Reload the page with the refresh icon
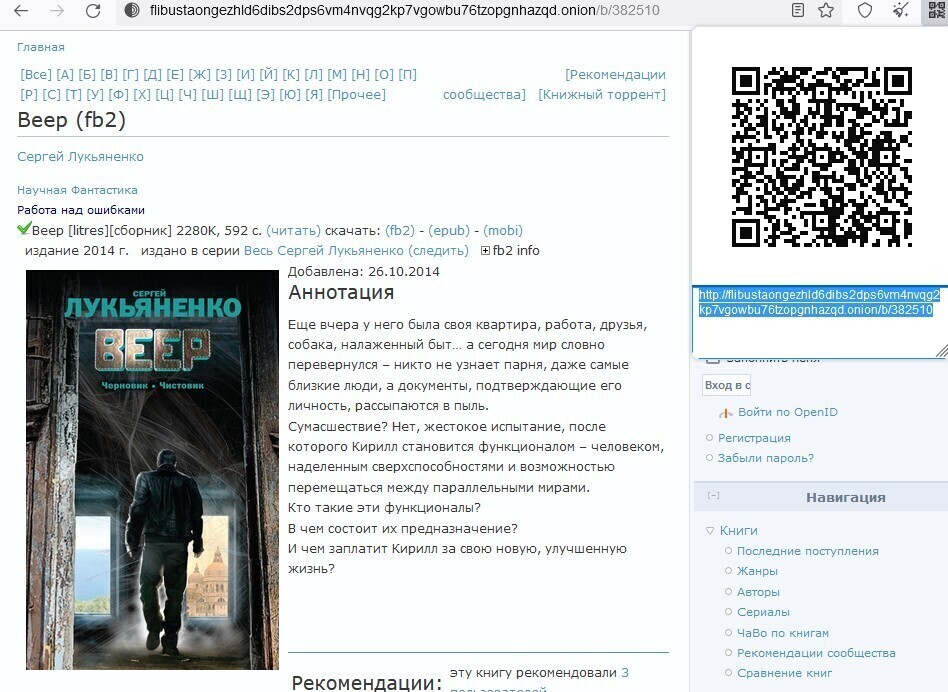The image size is (948, 692). (93, 10)
